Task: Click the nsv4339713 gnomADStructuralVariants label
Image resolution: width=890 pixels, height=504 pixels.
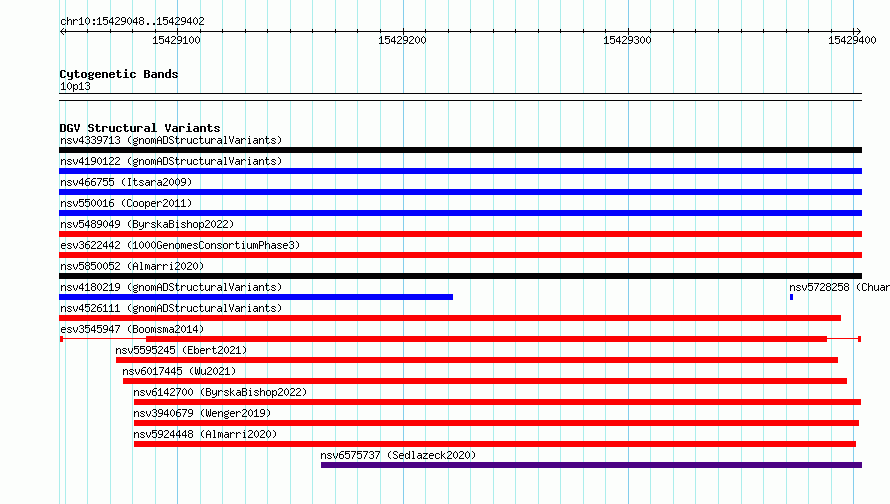Action: point(171,140)
